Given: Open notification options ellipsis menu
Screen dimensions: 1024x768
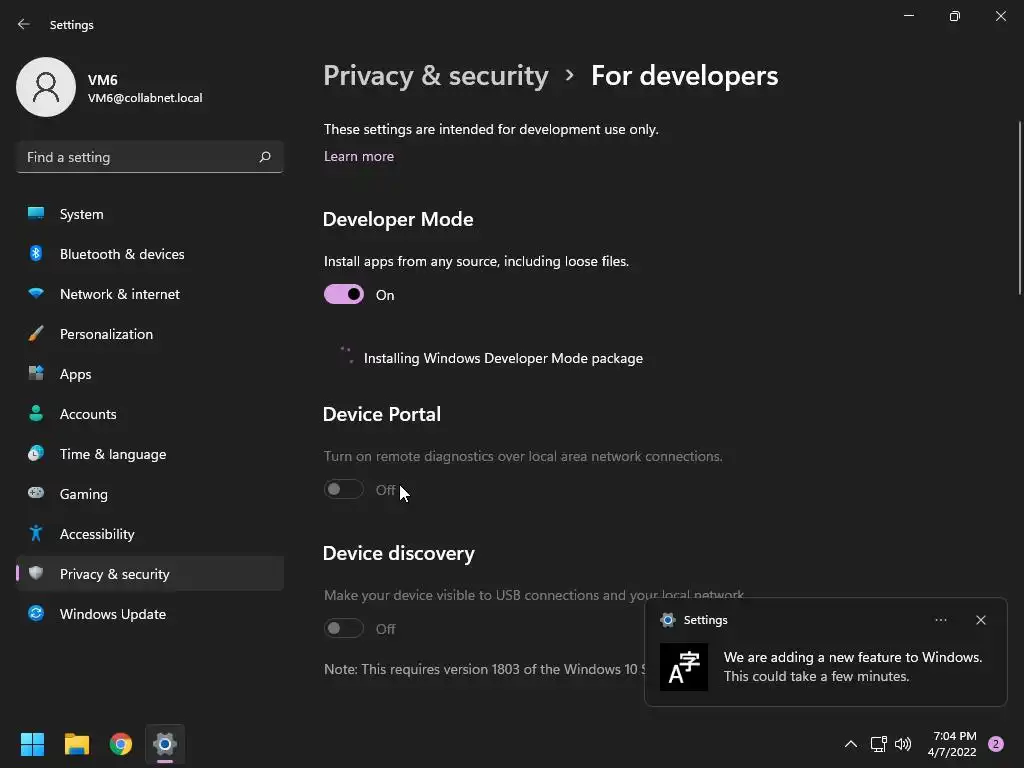Looking at the screenshot, I should coord(941,620).
